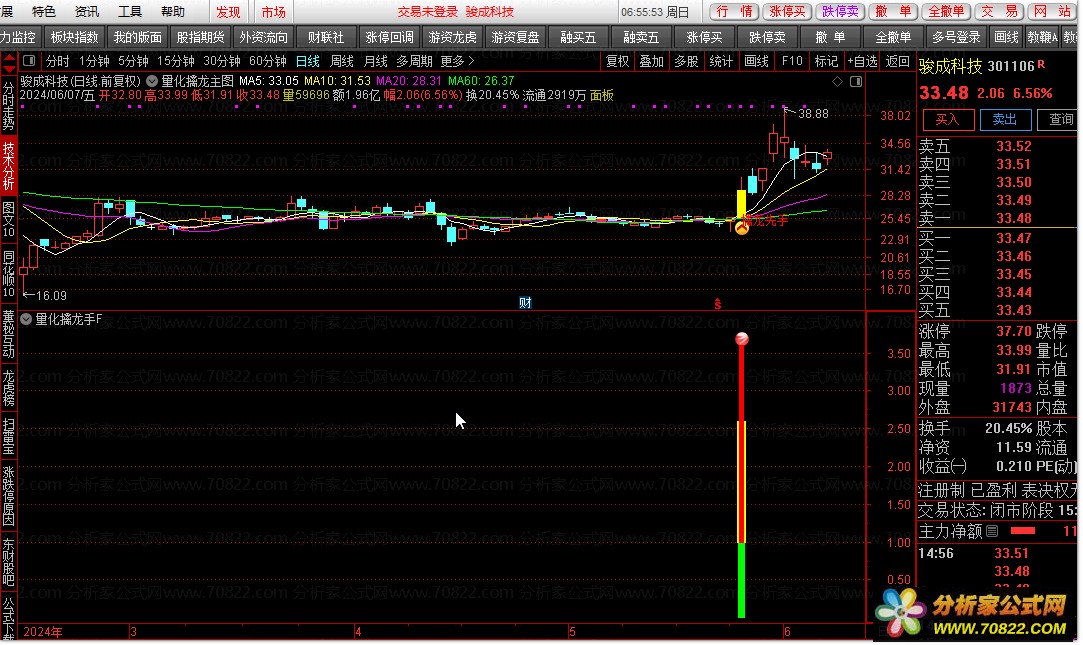The height and width of the screenshot is (645, 1083).
Task: Click the 叠加 overlay button
Action: (x=651, y=61)
